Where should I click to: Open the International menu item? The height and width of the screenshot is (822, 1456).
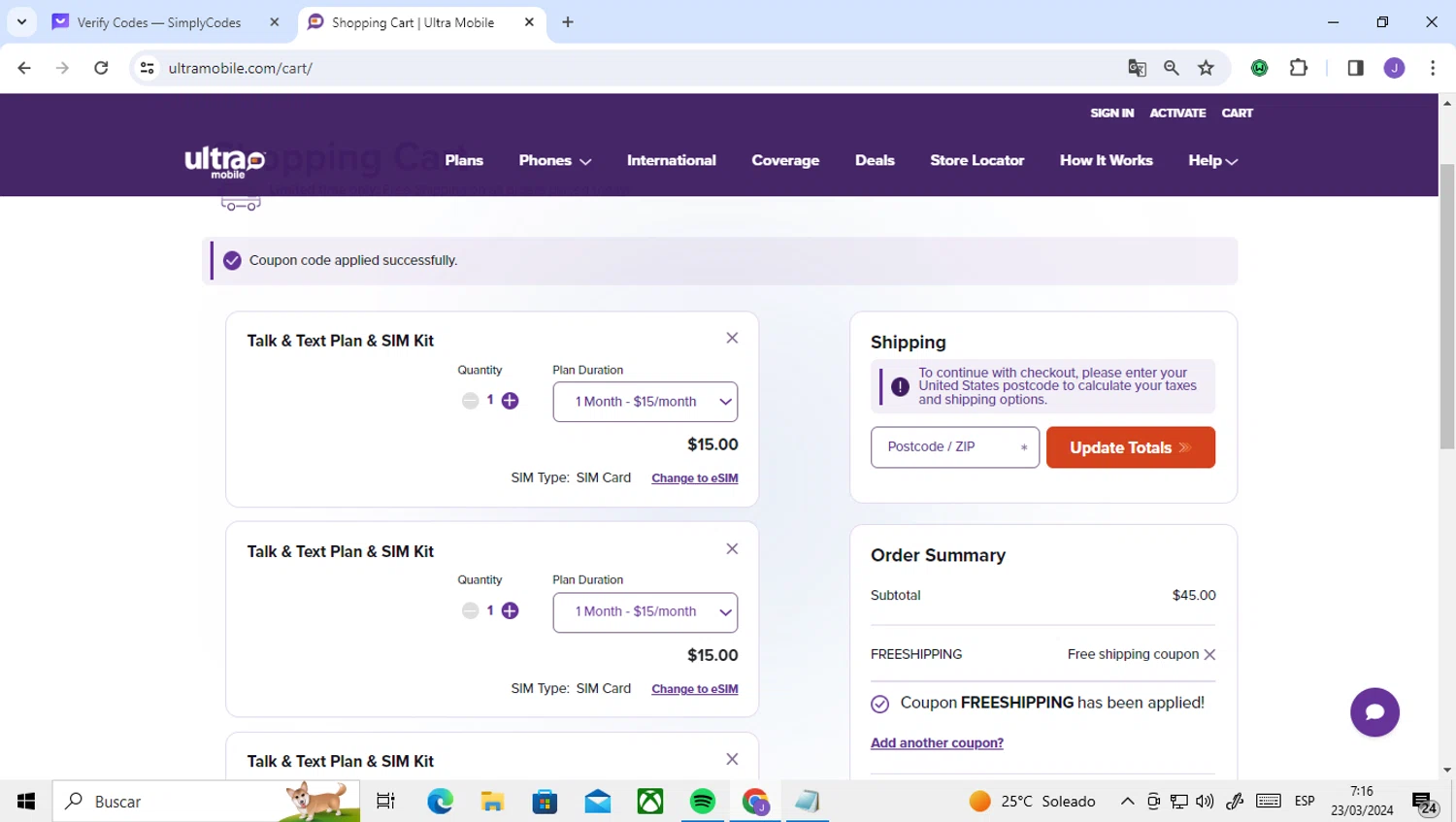coord(672,161)
